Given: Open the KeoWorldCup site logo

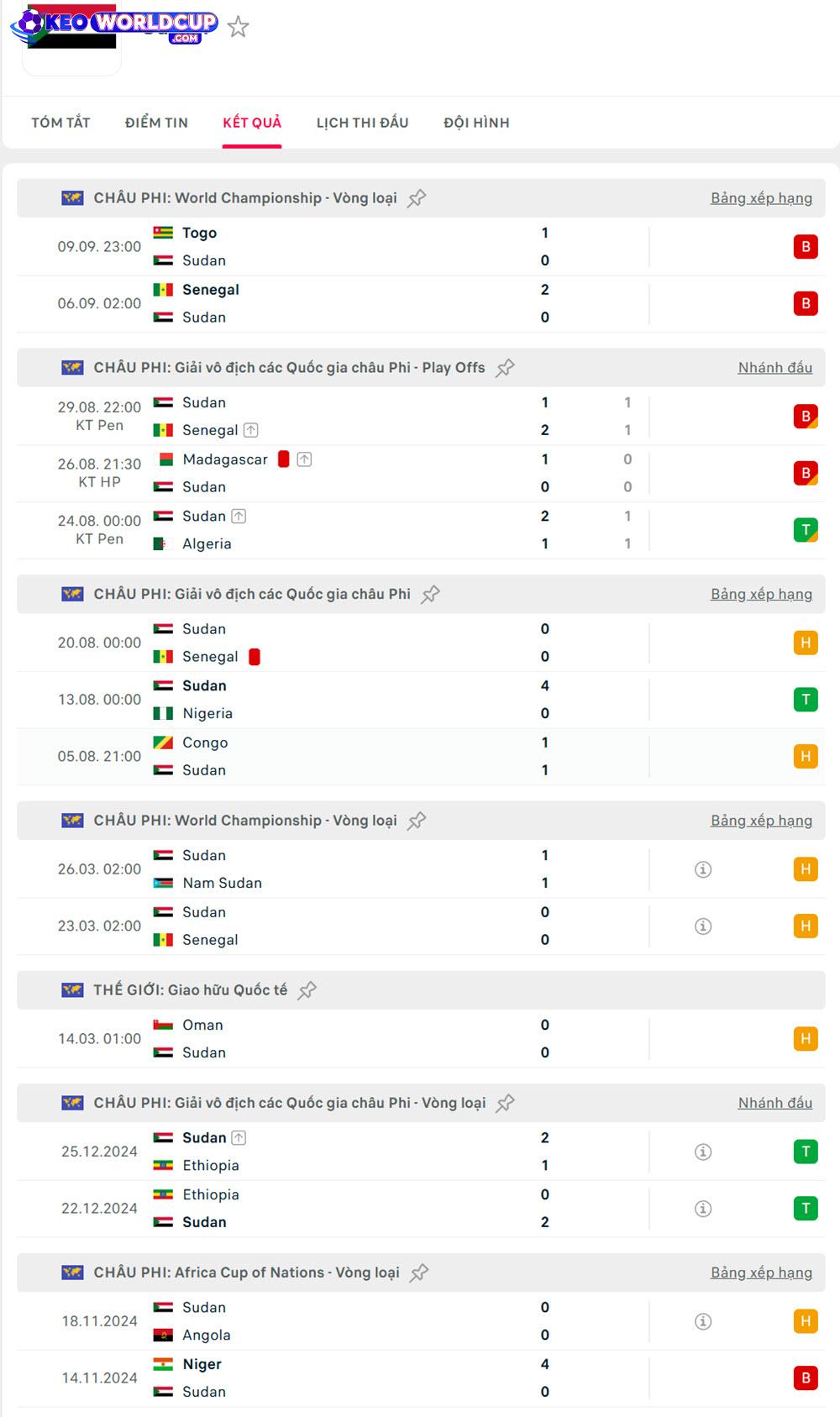Looking at the screenshot, I should click(x=115, y=25).
